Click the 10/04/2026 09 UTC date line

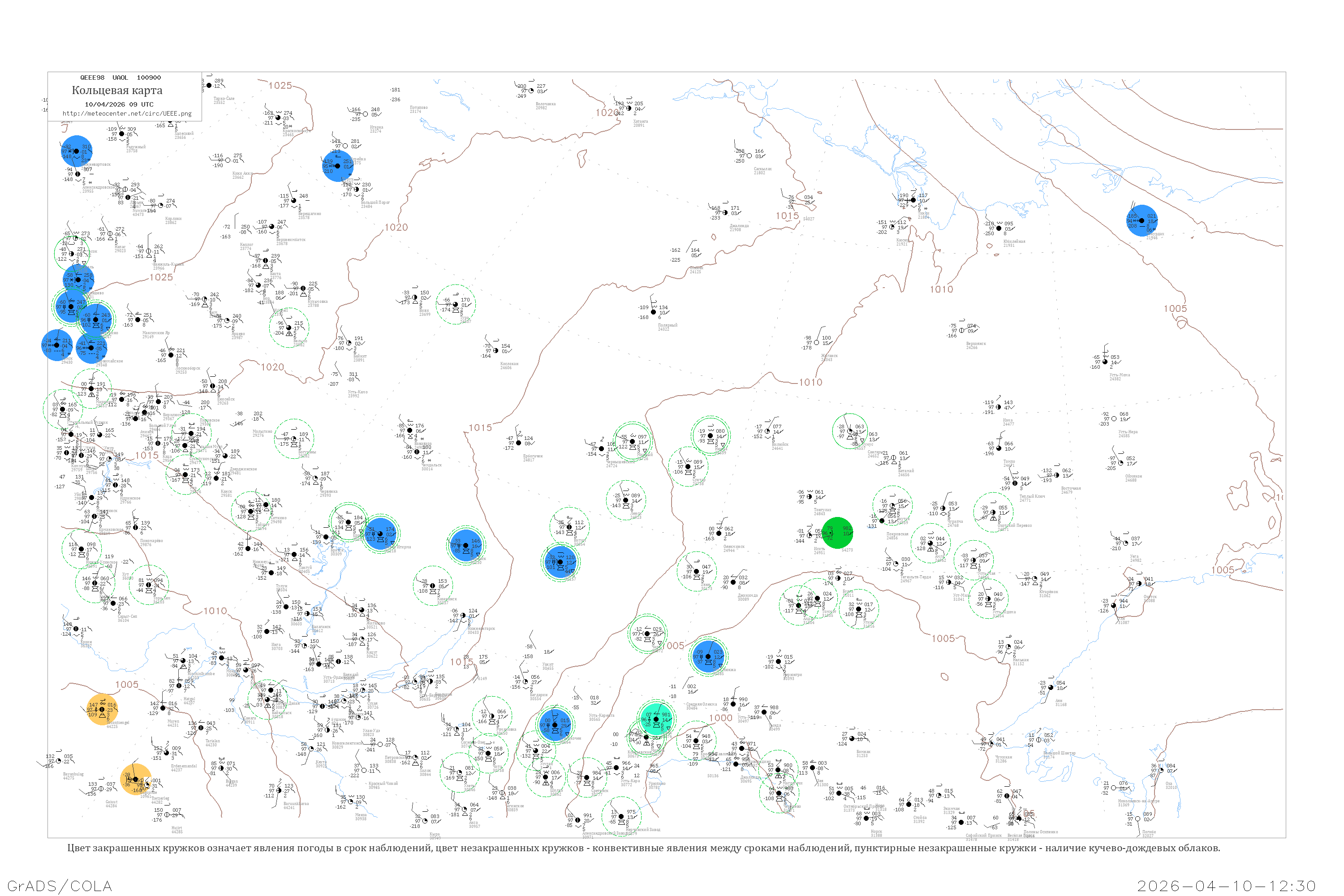point(119,104)
